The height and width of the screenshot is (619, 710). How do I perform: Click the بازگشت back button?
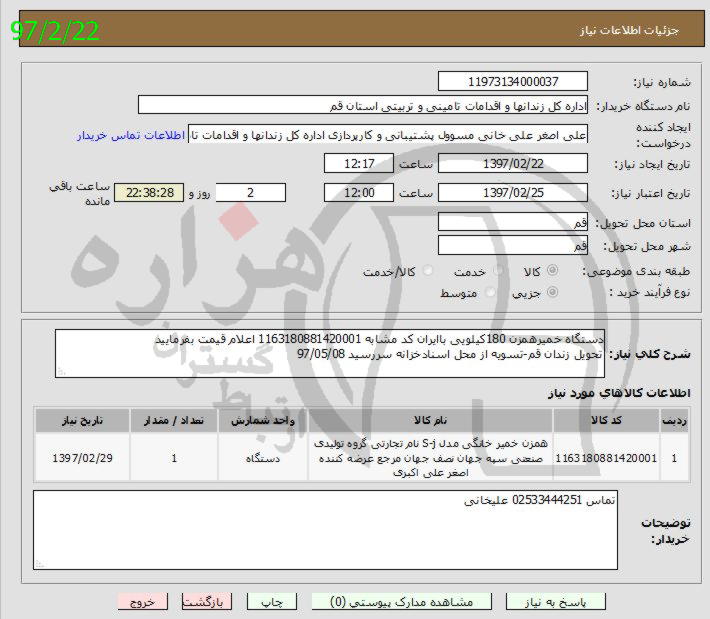click(x=206, y=602)
